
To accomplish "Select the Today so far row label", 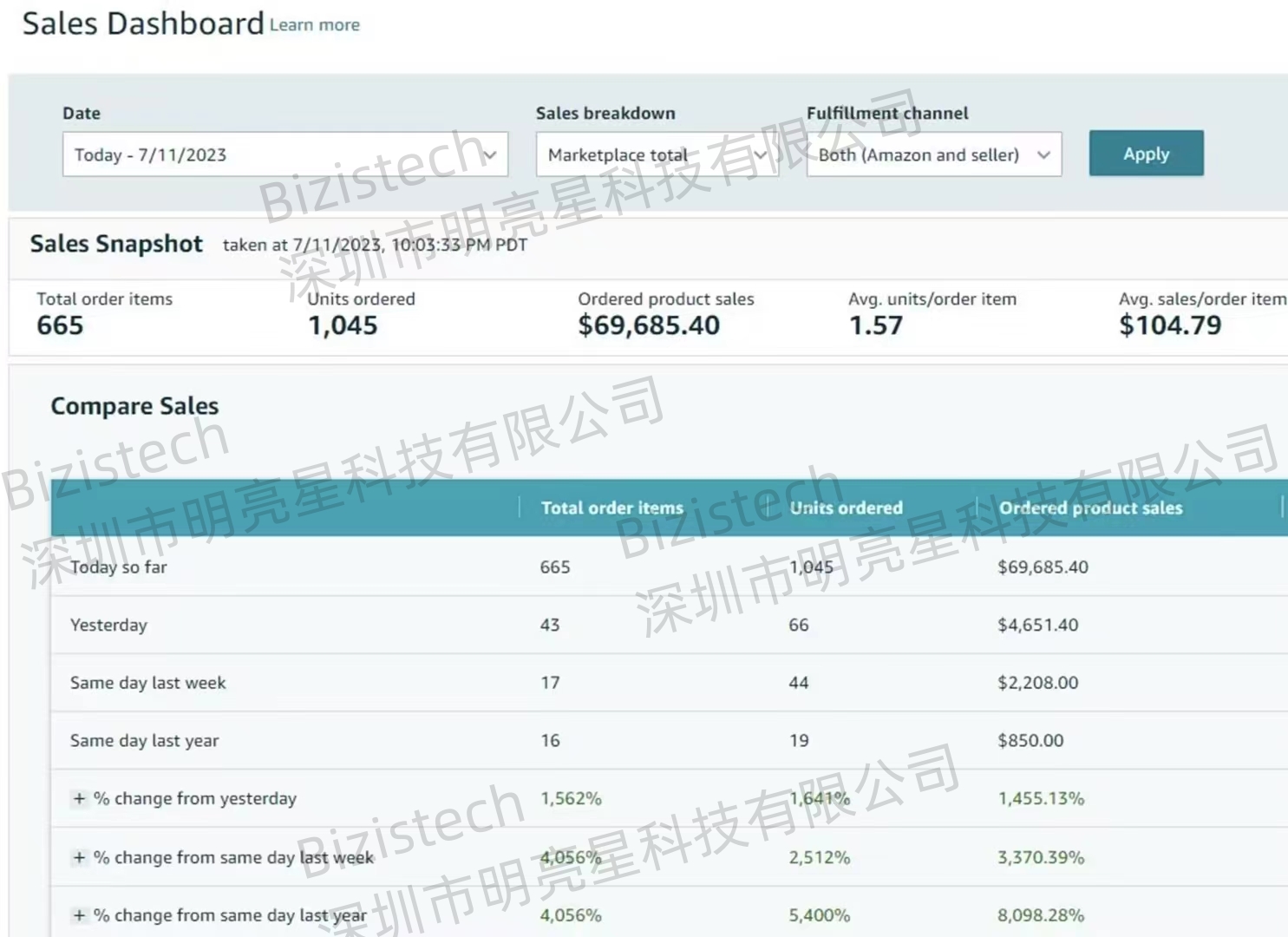I will [119, 567].
